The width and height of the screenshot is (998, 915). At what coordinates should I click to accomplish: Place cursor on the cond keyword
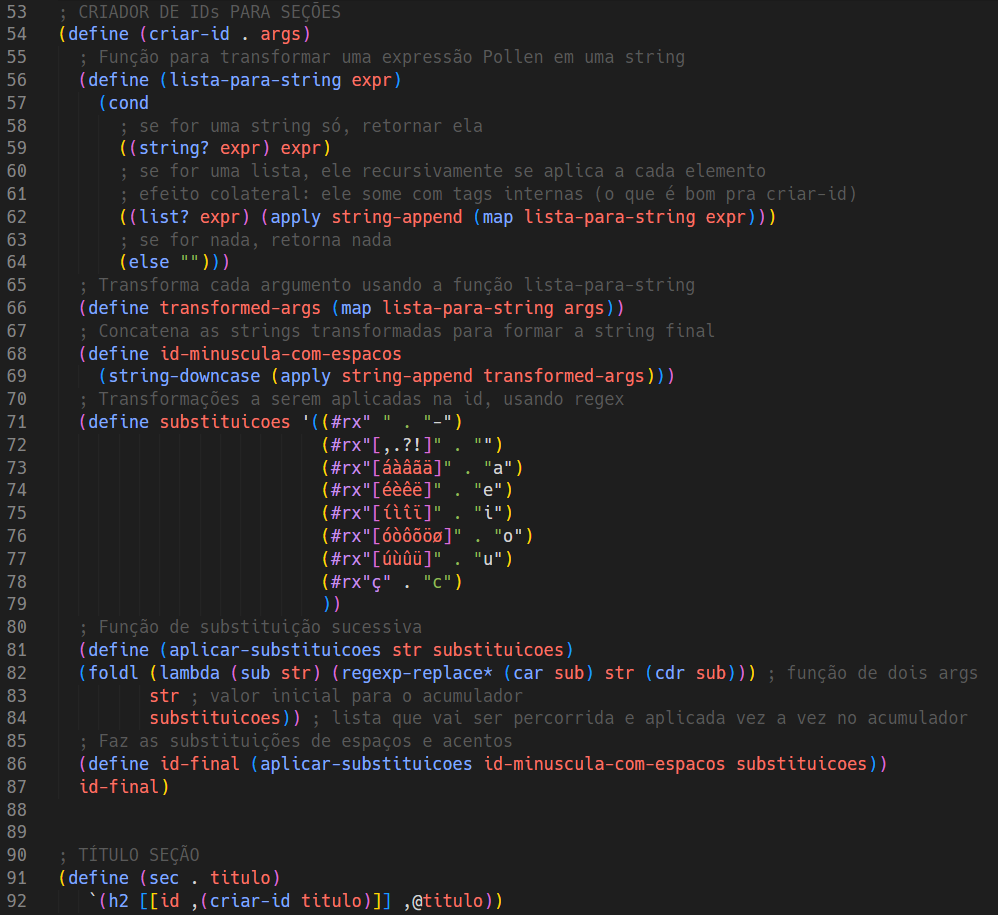pyautogui.click(x=129, y=103)
